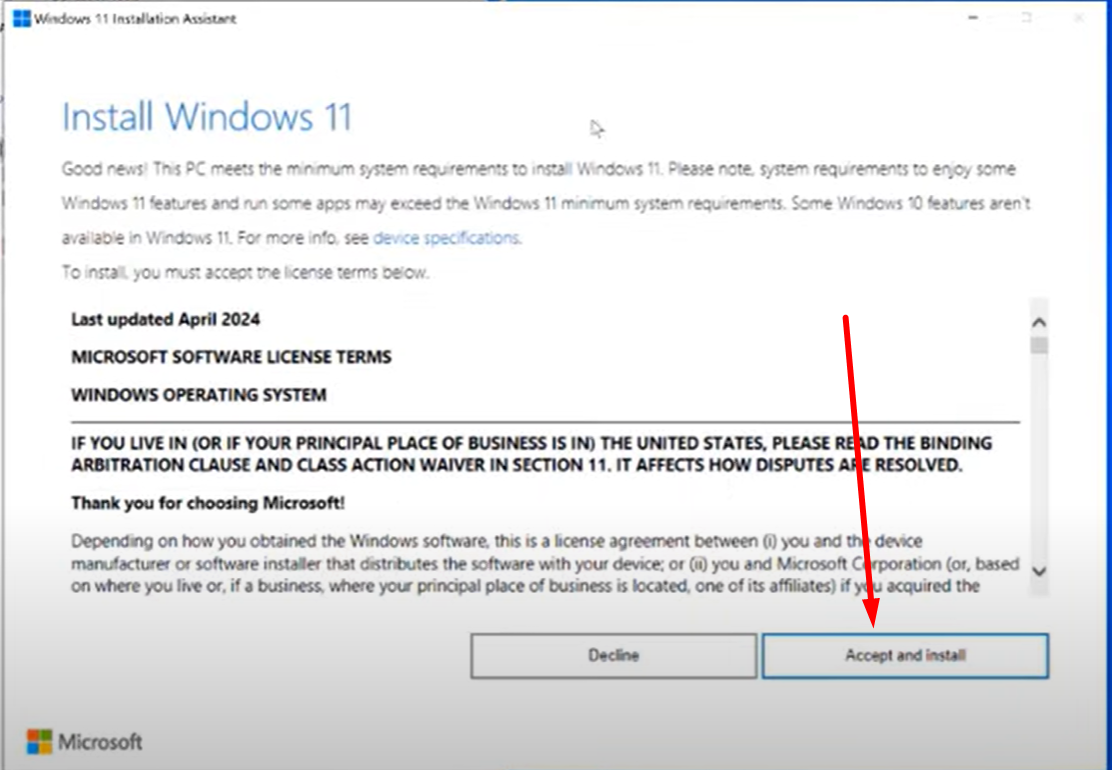Click the Windows logo in title bar
The width and height of the screenshot is (1112, 770).
point(22,18)
